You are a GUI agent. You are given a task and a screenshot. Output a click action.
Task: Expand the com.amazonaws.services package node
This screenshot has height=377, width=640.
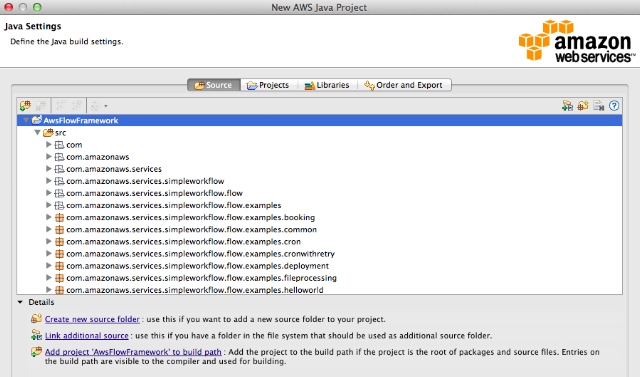coord(49,169)
